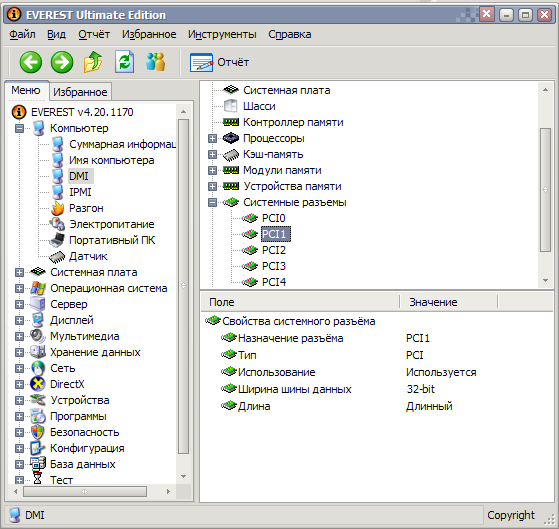Select the IPMI tree item
This screenshot has width=559, height=529.
[x=80, y=192]
